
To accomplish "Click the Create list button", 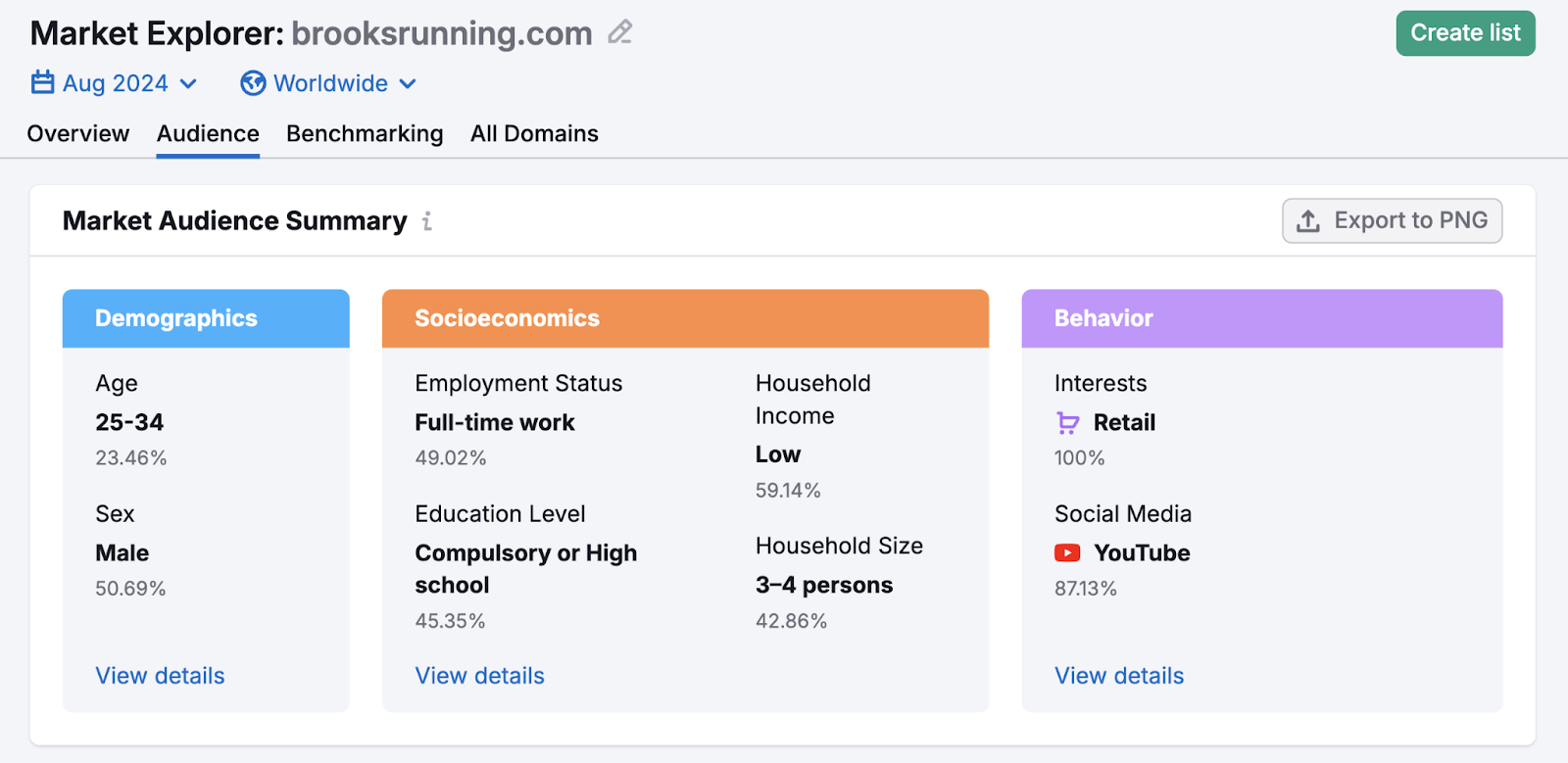I will 1465,33.
